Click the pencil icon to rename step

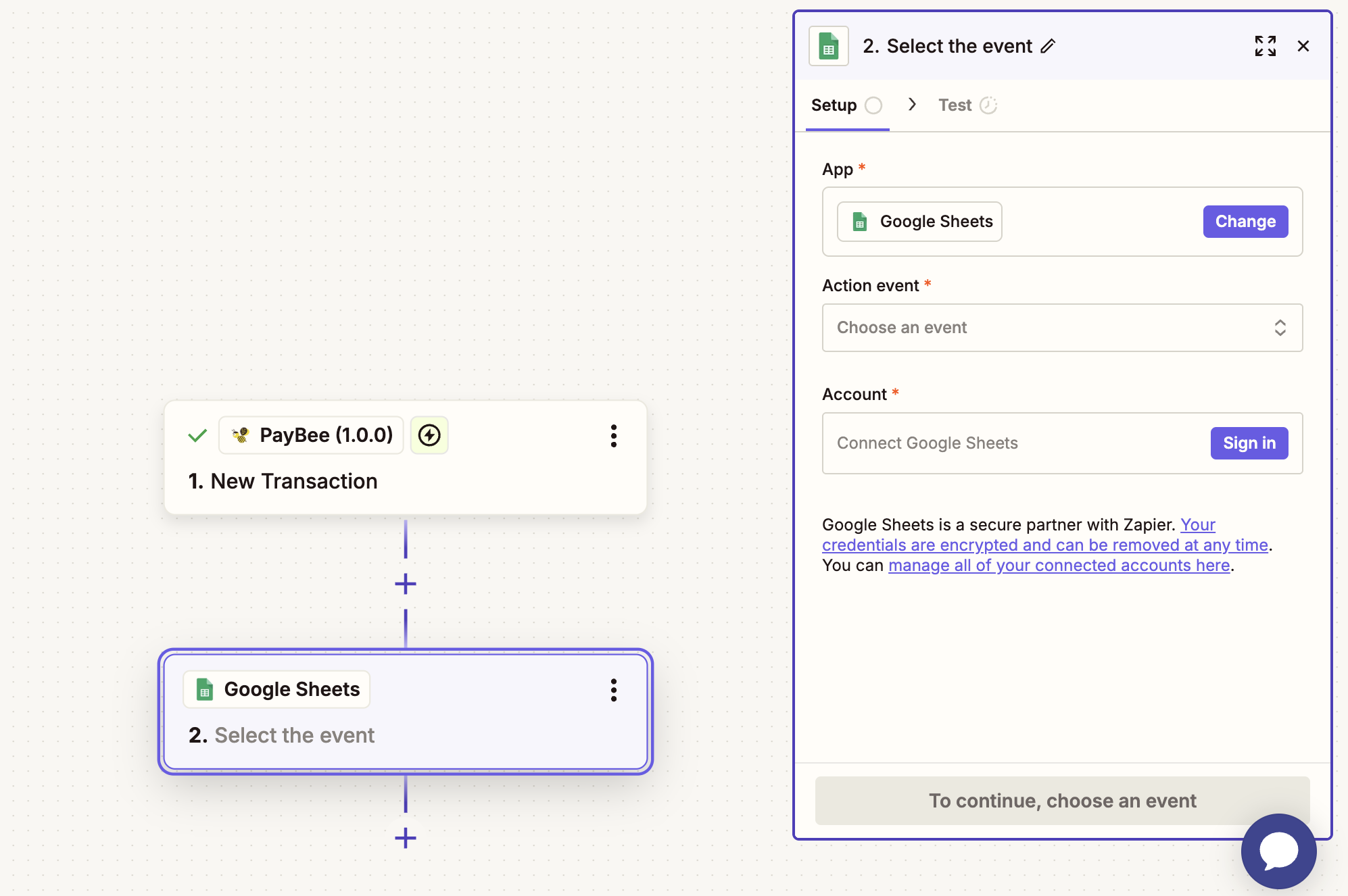pyautogui.click(x=1048, y=46)
